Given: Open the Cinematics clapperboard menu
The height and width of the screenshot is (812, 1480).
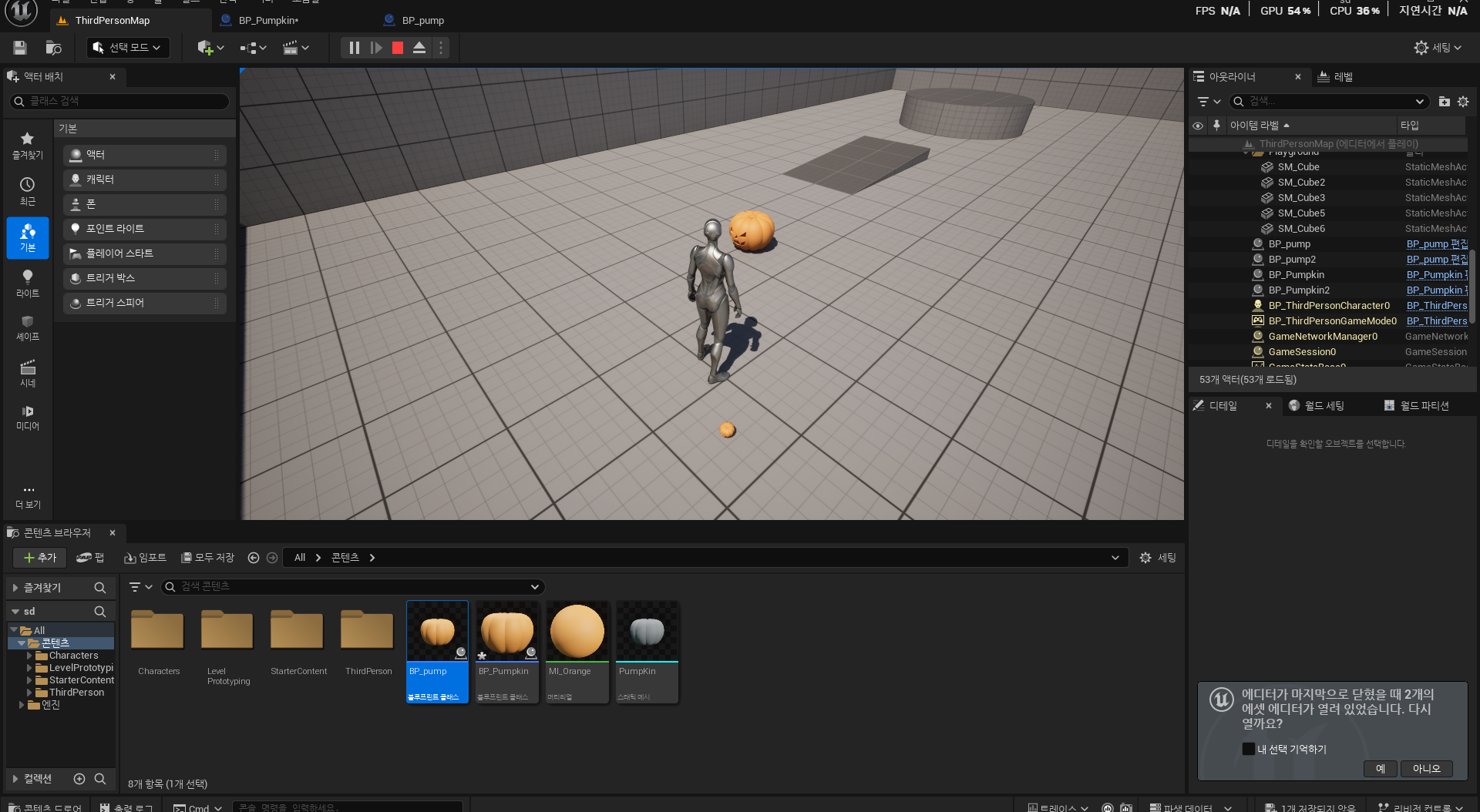Looking at the screenshot, I should 295,48.
